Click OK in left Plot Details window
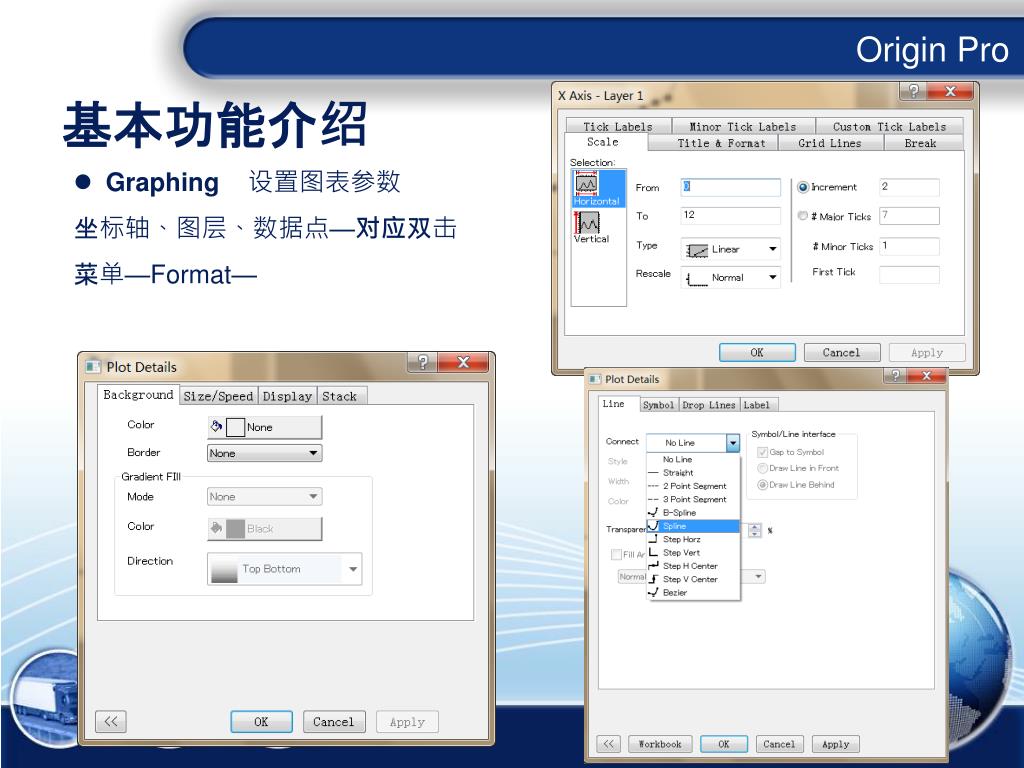 click(x=261, y=722)
